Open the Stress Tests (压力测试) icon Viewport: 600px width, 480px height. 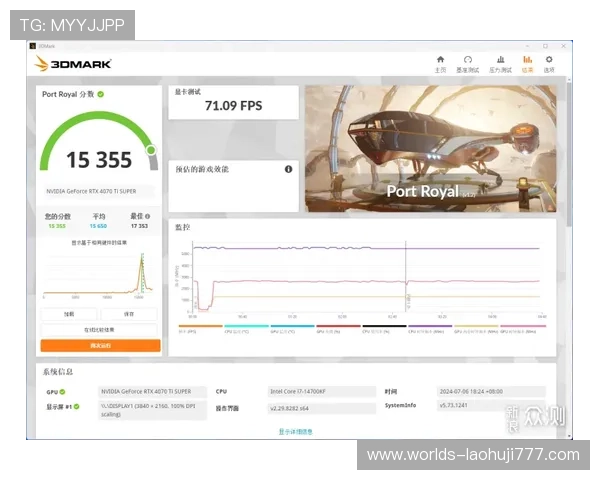tap(499, 61)
